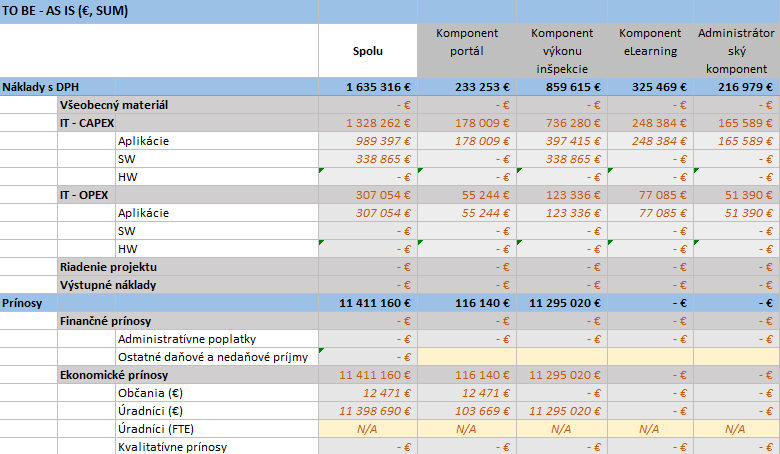Select 11 411 160 € in Ekonomické prínosy row
780x454 pixels.
368,375
